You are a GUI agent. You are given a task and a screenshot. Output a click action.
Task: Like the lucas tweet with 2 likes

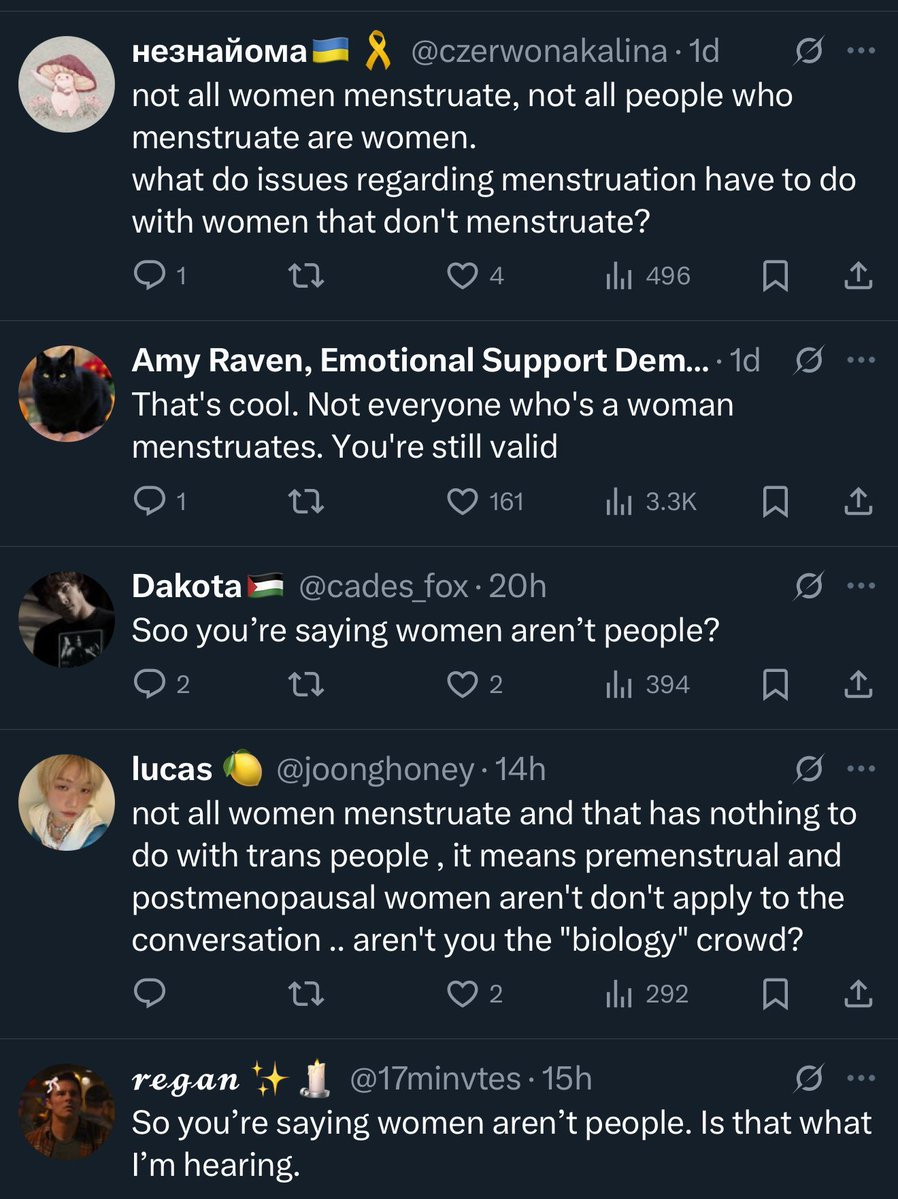(x=462, y=994)
